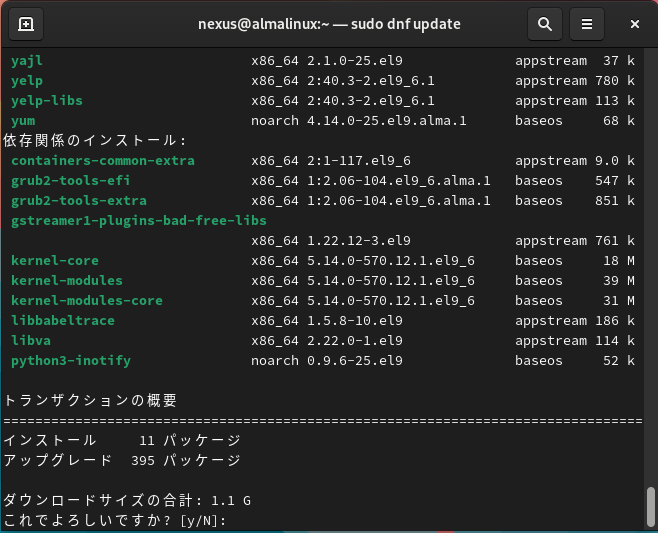
Task: Click the vertical scrollbar thumb
Action: coord(651,508)
